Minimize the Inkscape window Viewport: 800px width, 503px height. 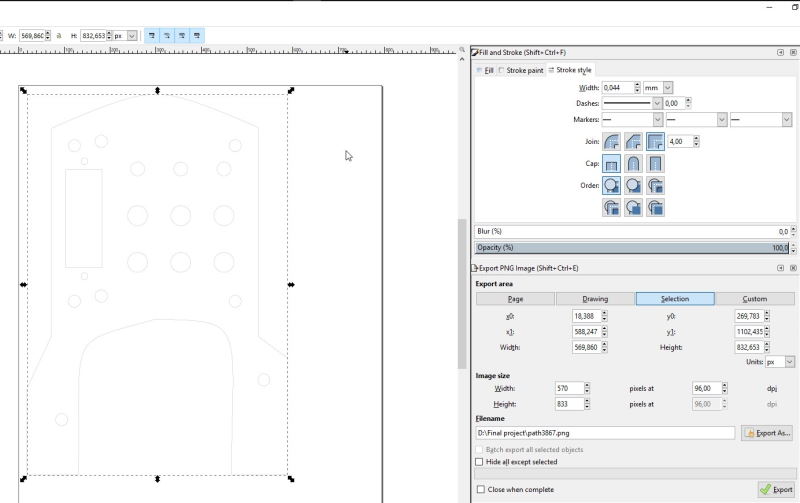click(x=769, y=7)
